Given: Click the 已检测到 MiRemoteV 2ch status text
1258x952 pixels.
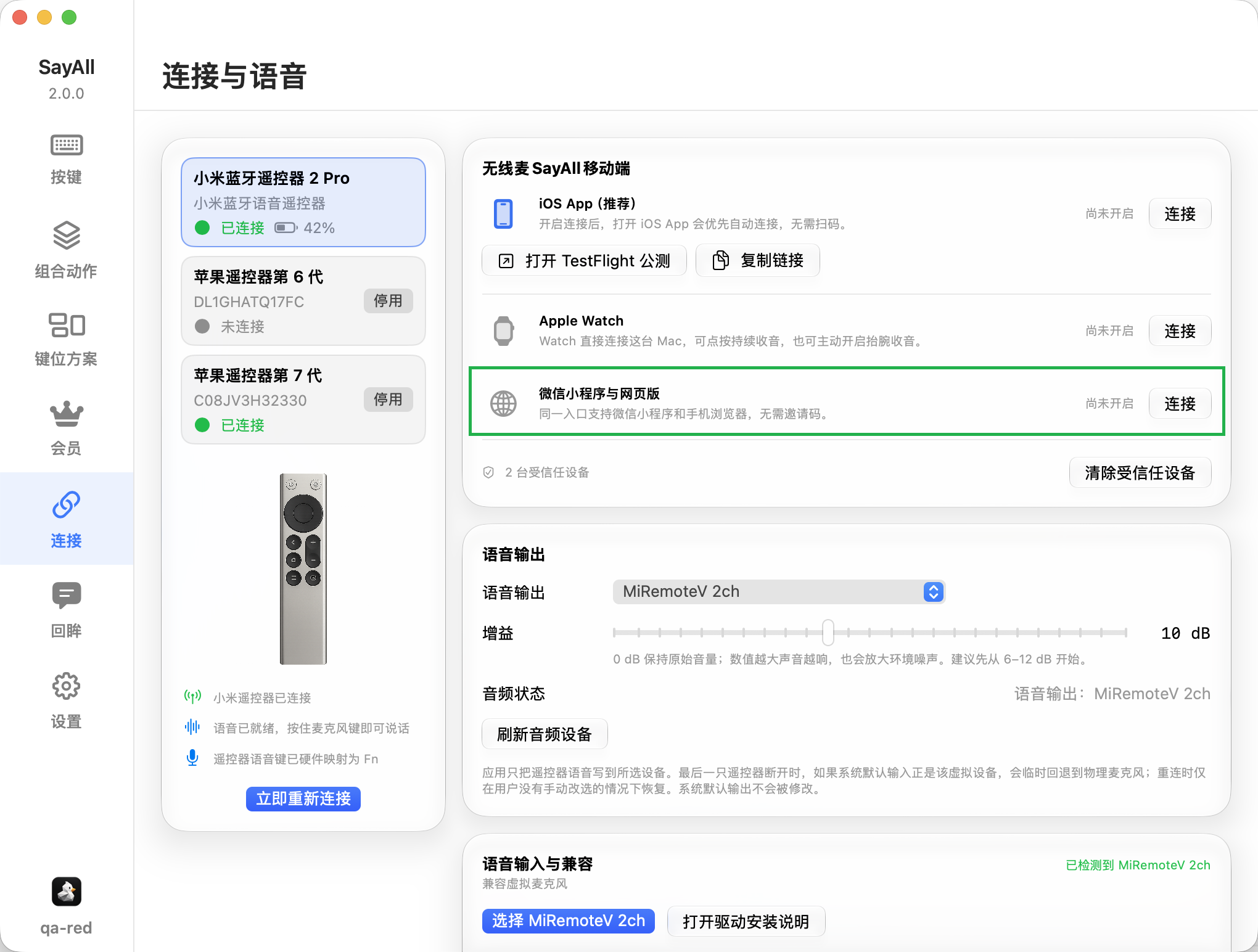Looking at the screenshot, I should click(x=1138, y=865).
